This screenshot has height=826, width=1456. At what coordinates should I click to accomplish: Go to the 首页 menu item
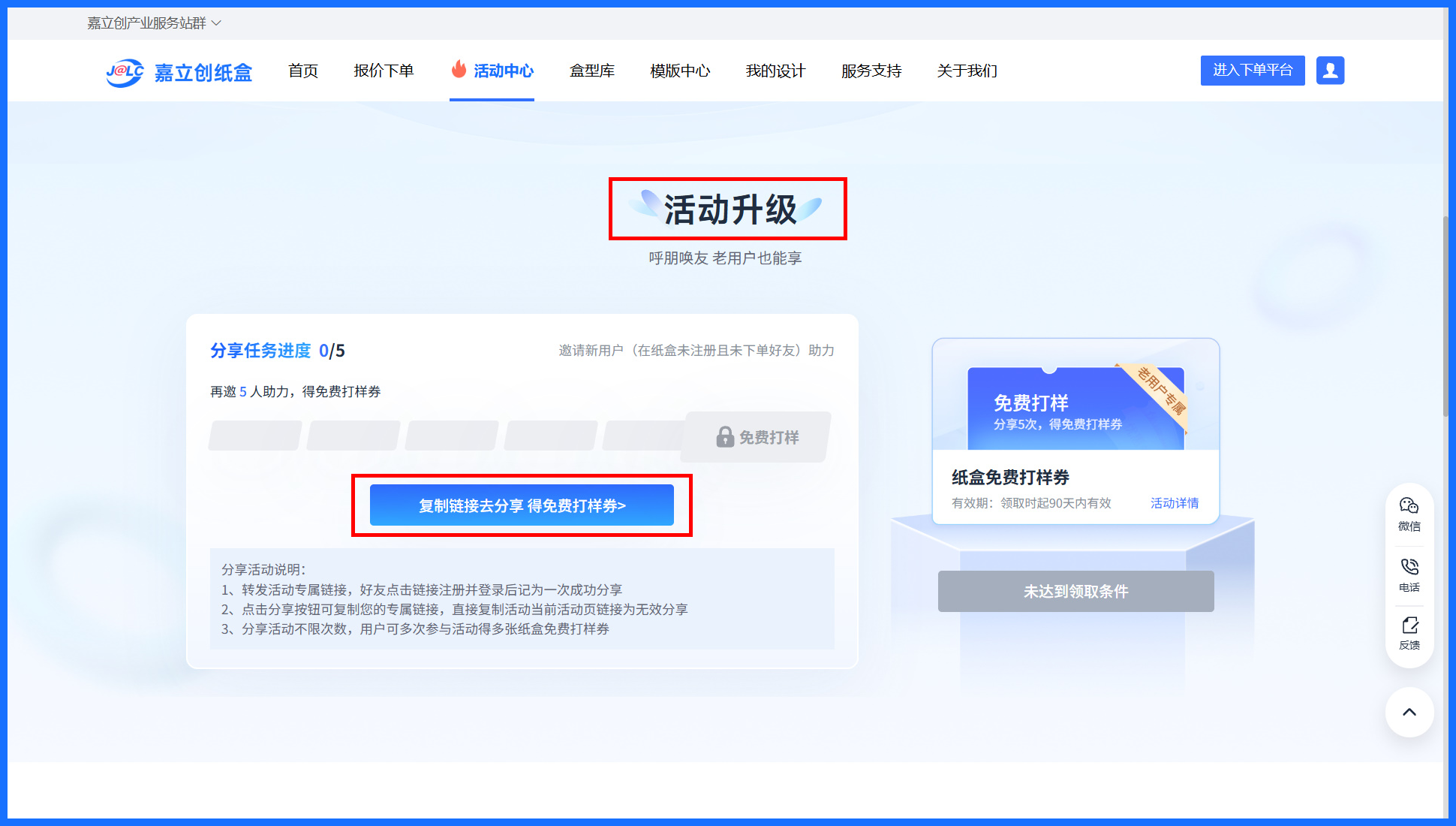(x=303, y=71)
